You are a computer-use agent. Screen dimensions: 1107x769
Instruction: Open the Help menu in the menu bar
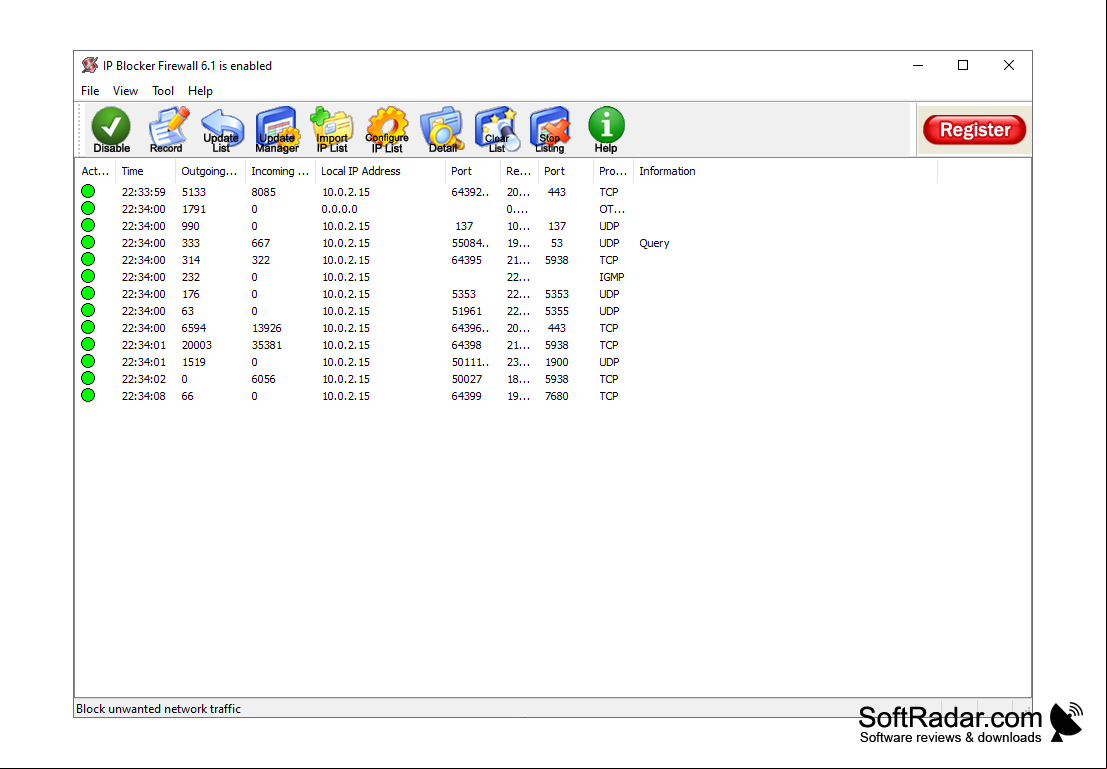[200, 90]
